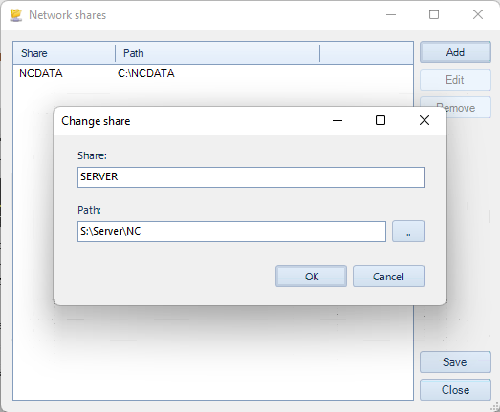Click the Edit share button
The height and width of the screenshot is (412, 500).
coord(455,80)
